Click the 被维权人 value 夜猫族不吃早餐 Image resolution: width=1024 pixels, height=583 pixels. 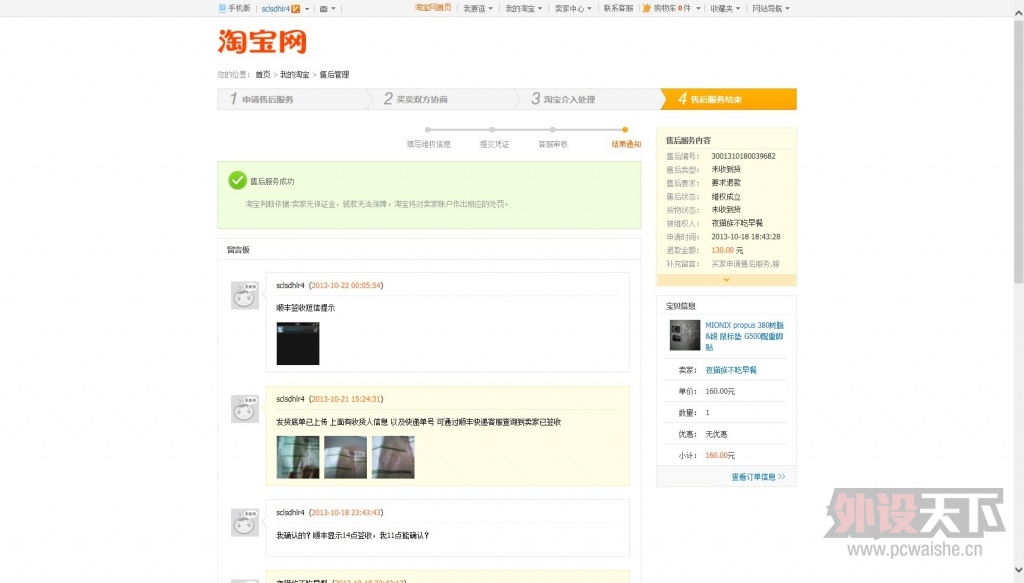point(737,223)
